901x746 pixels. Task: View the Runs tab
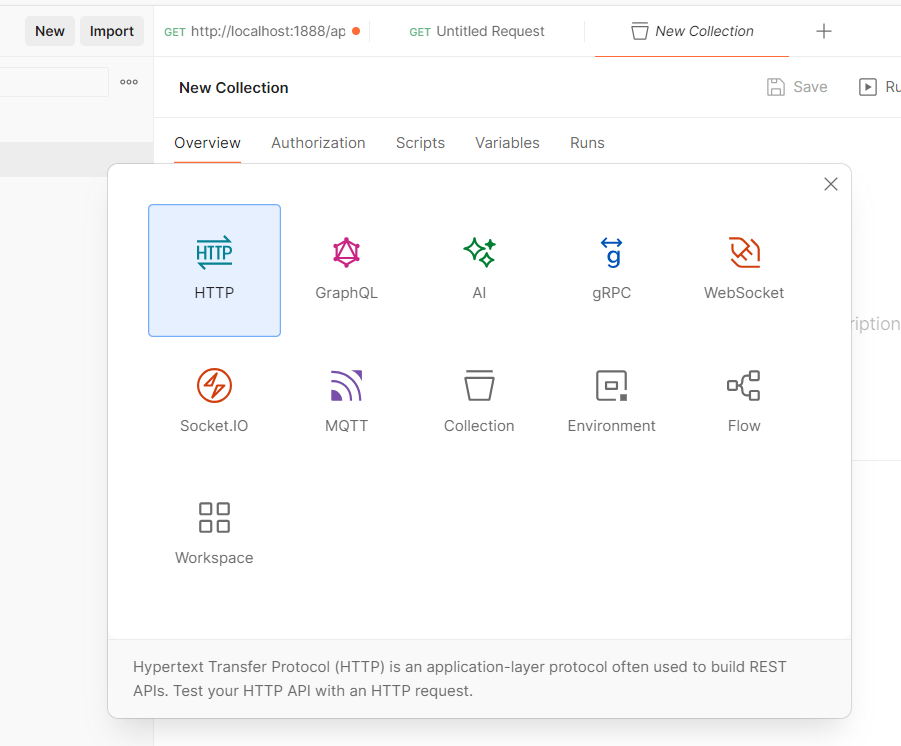[587, 143]
